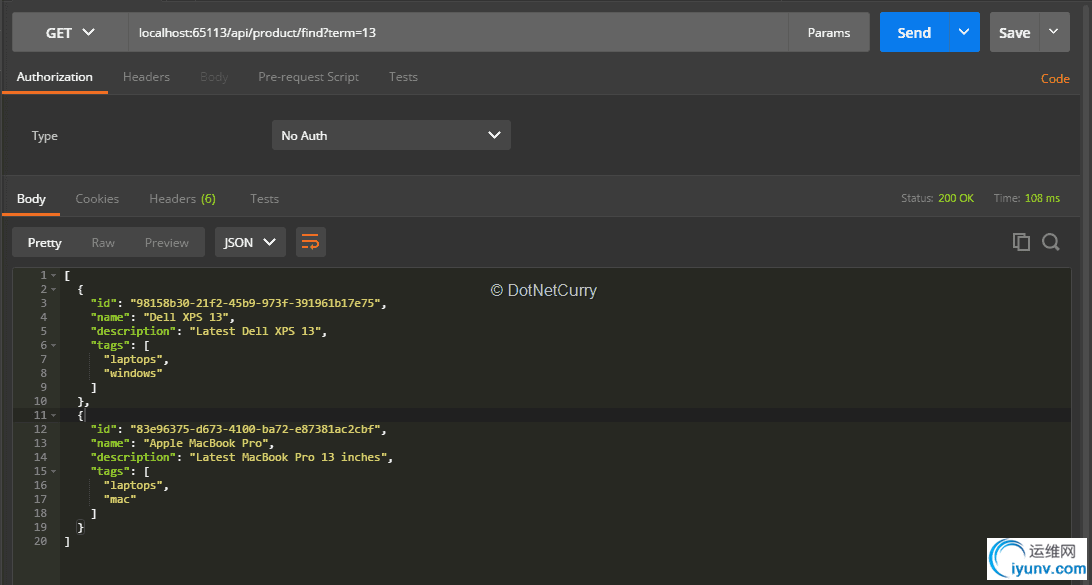This screenshot has height=585, width=1092.
Task: Open the request Body tab
Action: [x=214, y=77]
